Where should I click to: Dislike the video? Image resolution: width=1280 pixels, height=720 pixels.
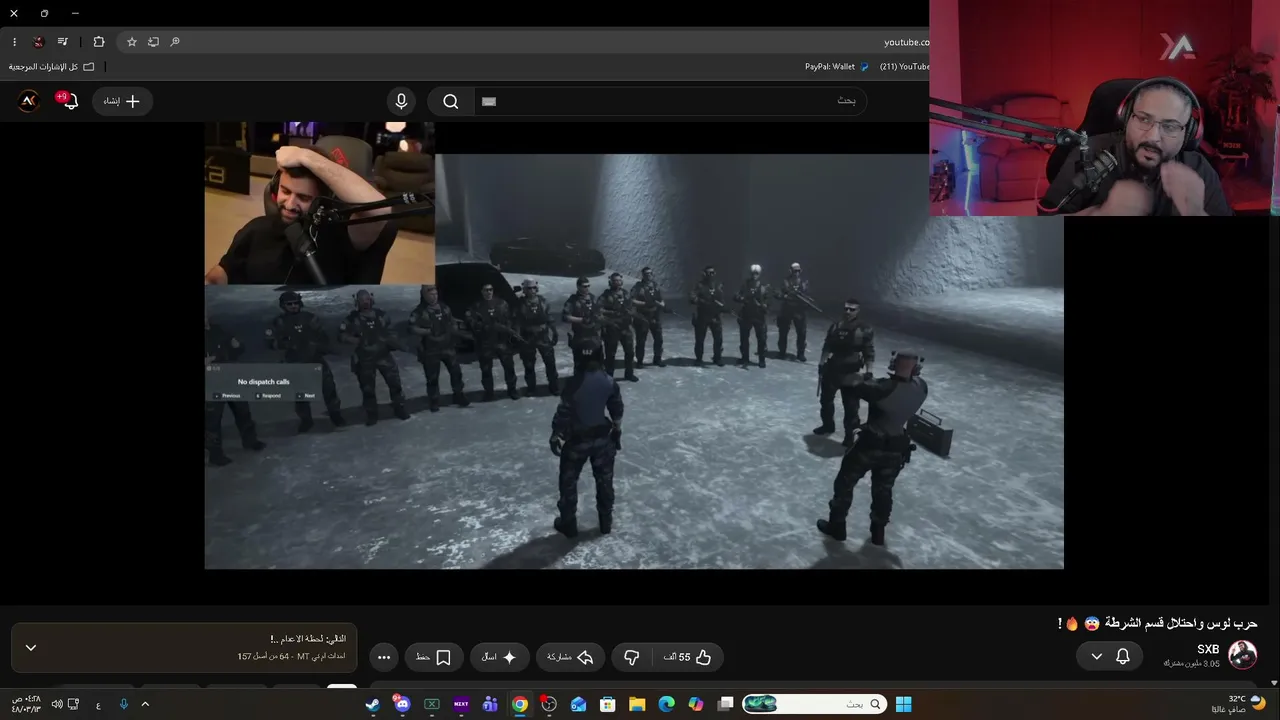point(632,657)
